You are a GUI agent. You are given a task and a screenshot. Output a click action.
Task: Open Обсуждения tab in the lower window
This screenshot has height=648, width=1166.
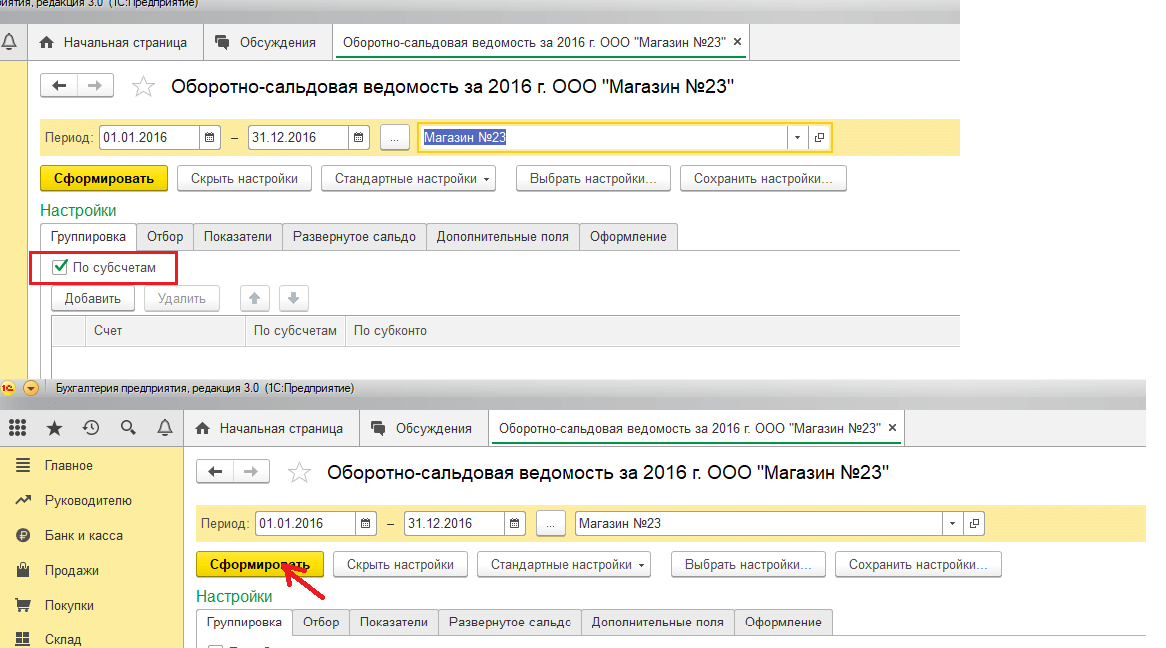[x=421, y=428]
